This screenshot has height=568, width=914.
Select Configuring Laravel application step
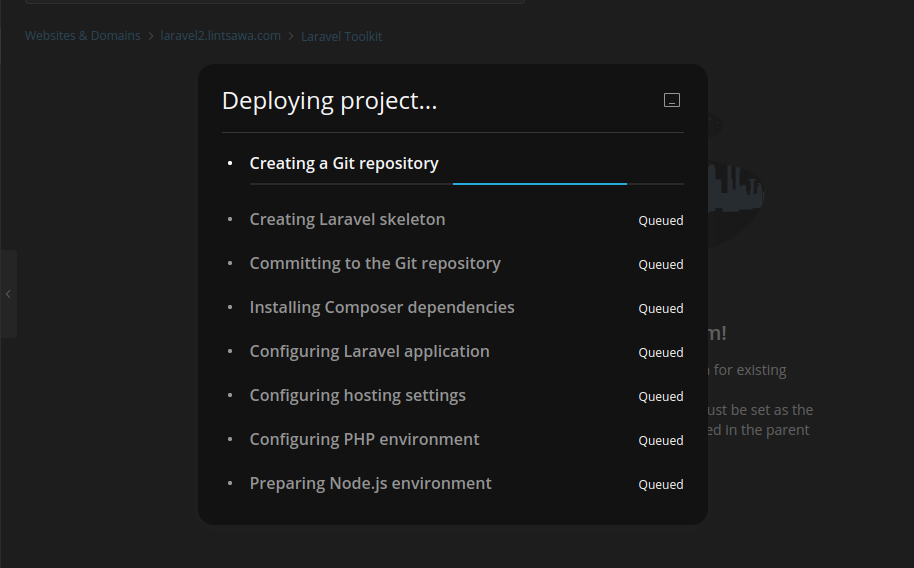pyautogui.click(x=370, y=352)
